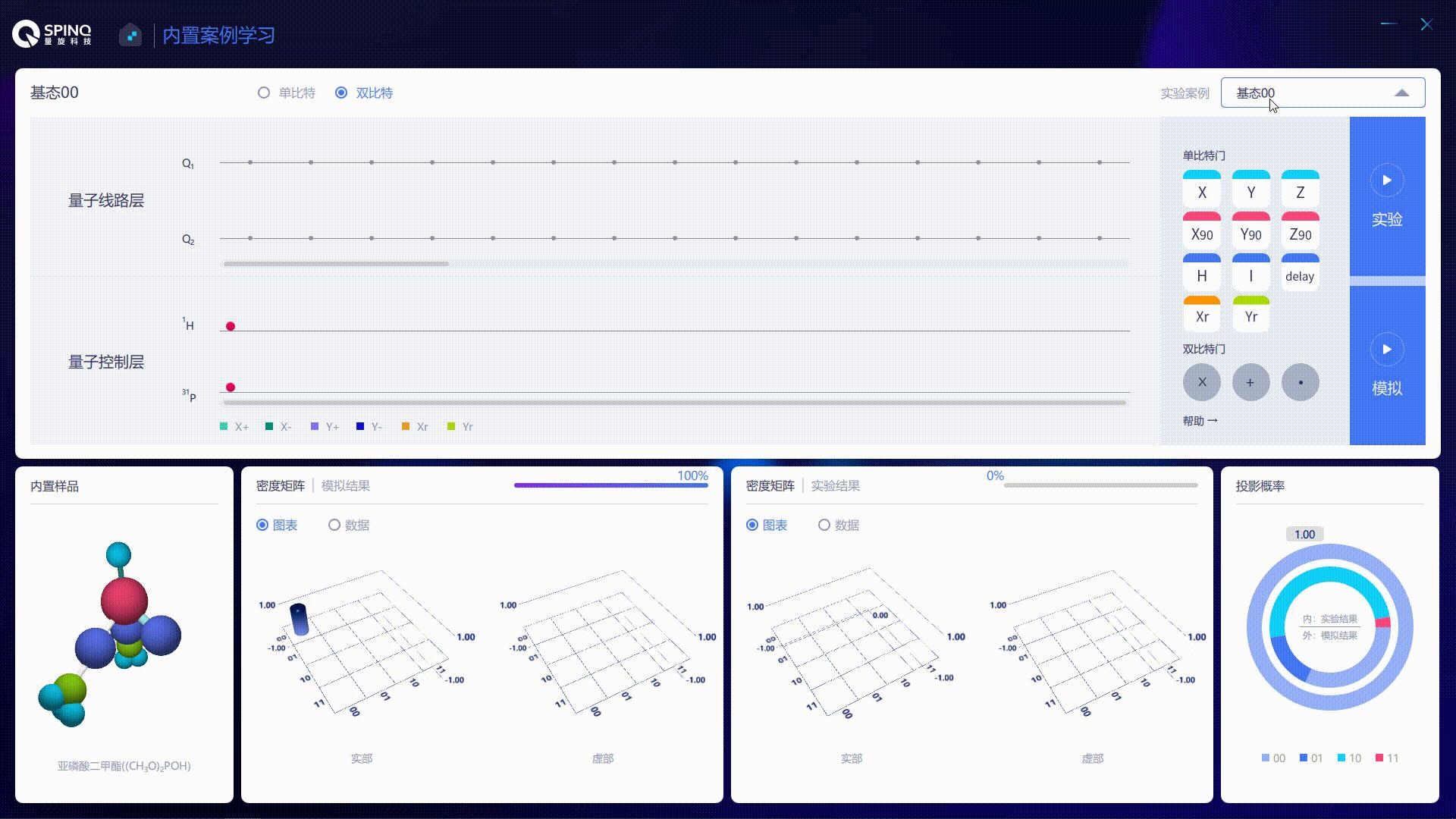This screenshot has height=819, width=1456.
Task: Click the red marker on 1H line
Action: coord(231,326)
